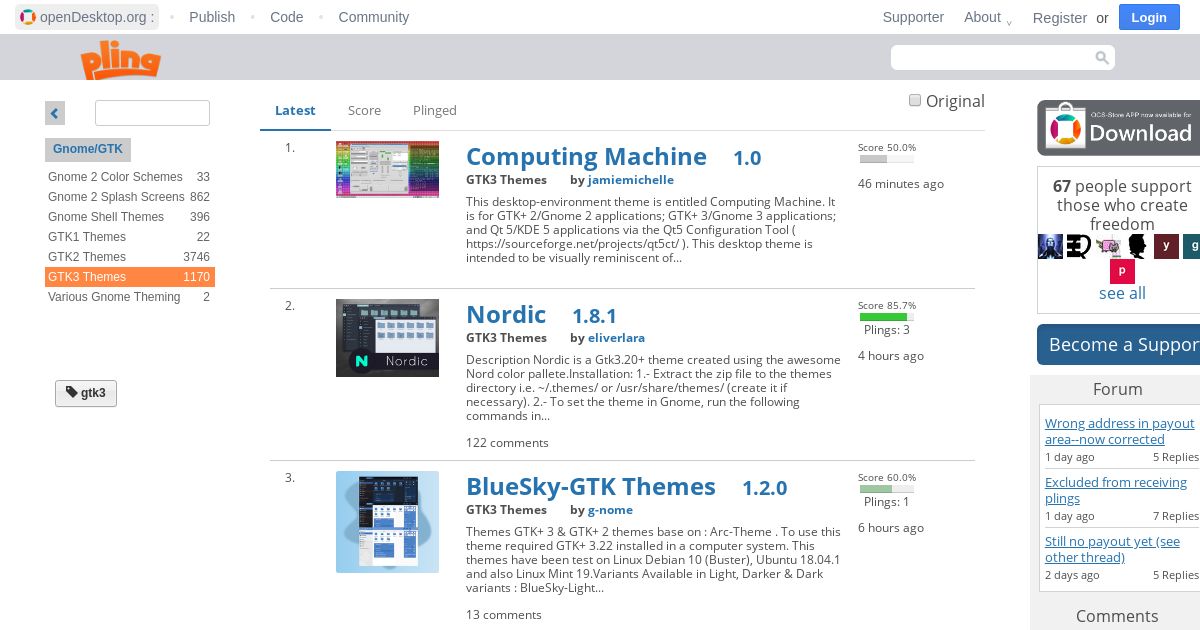
Task: Open the black EQ logo supporter avatar
Action: coord(1079,246)
